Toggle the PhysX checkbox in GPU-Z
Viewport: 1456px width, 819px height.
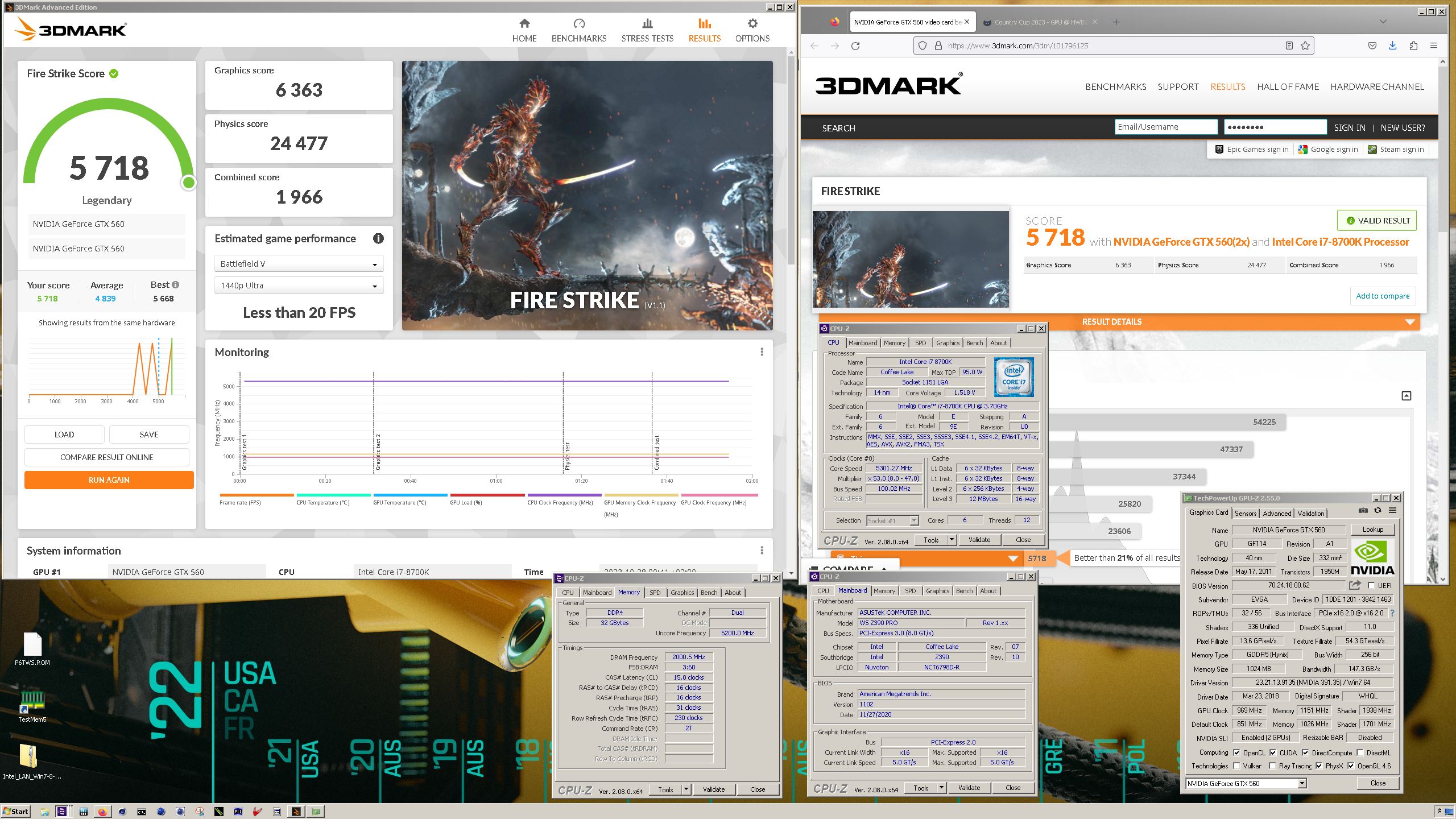[x=1319, y=766]
